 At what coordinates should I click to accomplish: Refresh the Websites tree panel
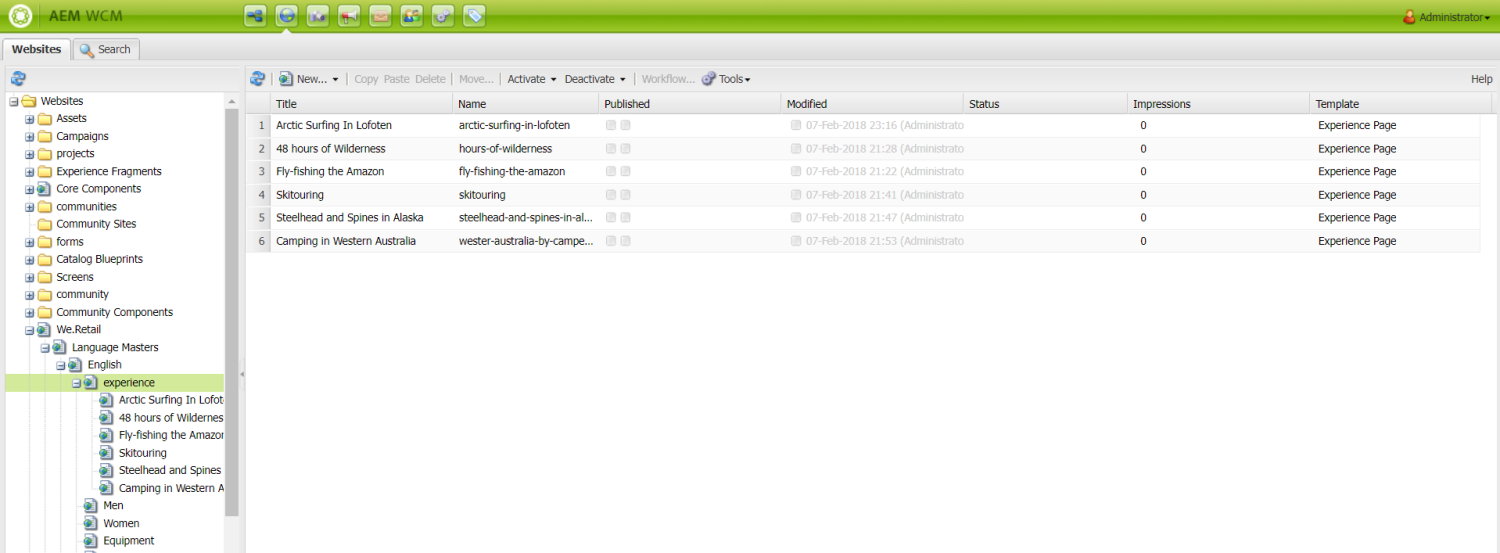[18, 78]
